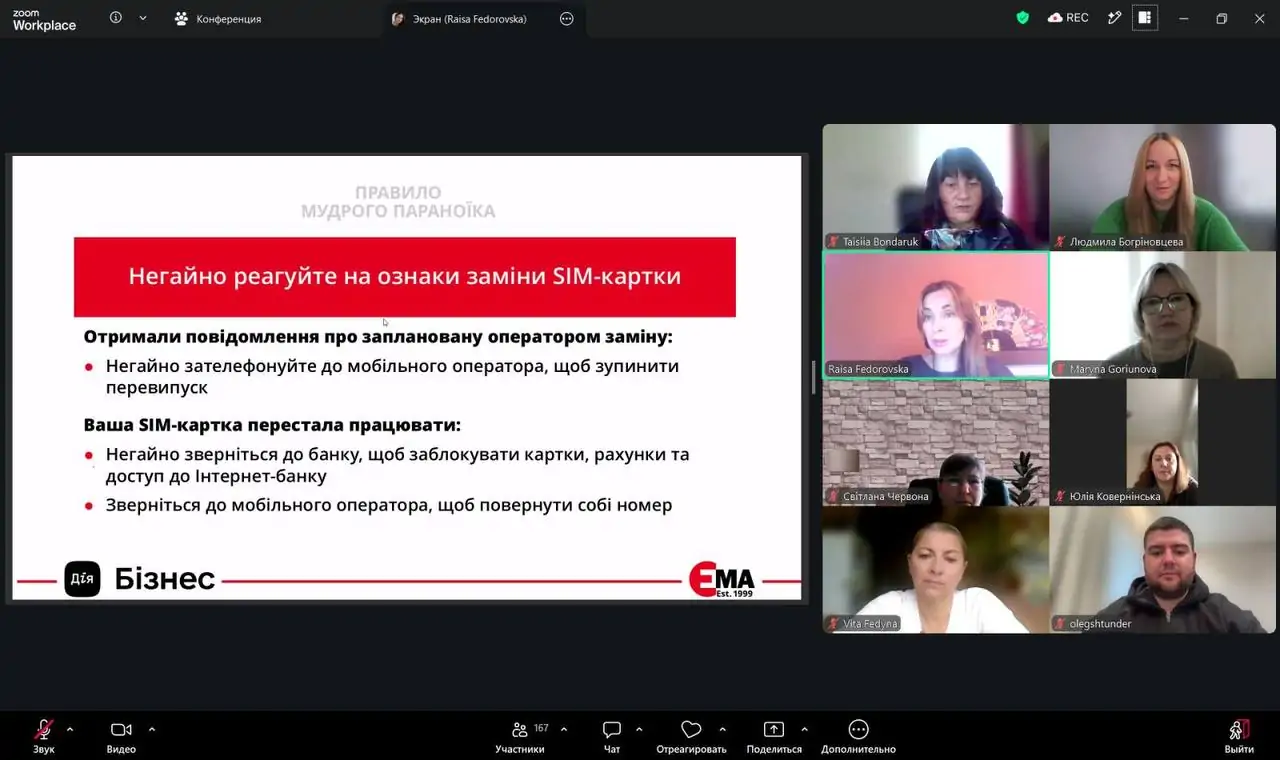Select Світлана Червона video tile
This screenshot has height=760, width=1280.
936,442
